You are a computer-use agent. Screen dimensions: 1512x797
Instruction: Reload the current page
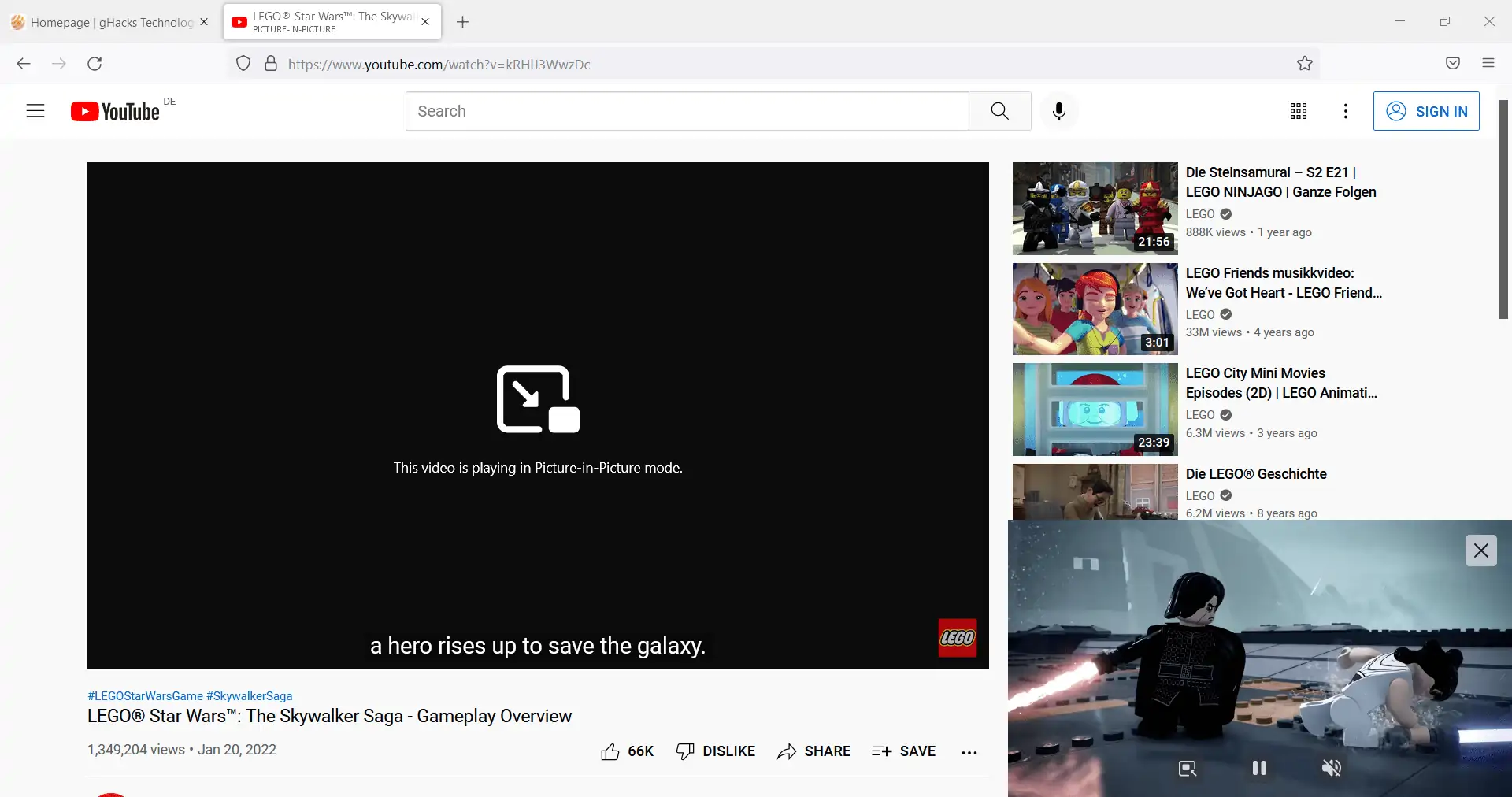point(94,64)
